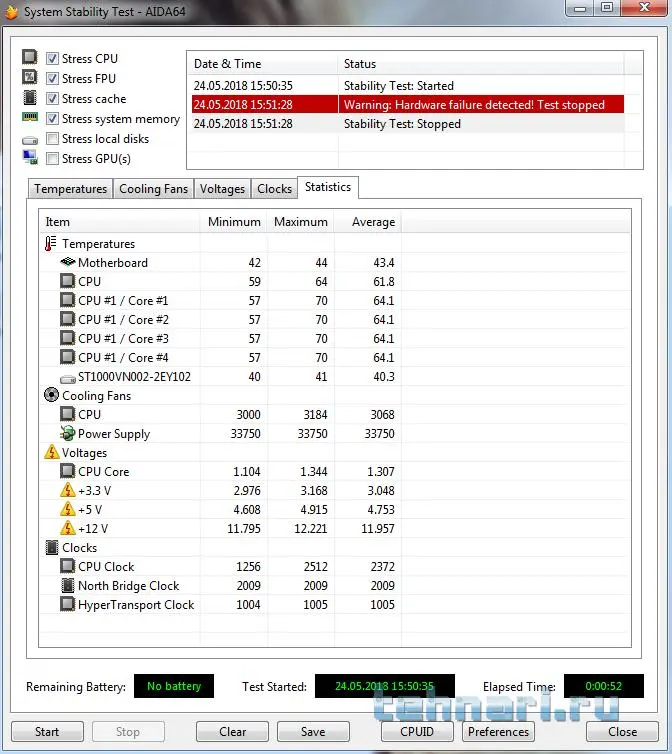Click the hard drive icon of ST1000VN002-2EY102

click(68, 379)
